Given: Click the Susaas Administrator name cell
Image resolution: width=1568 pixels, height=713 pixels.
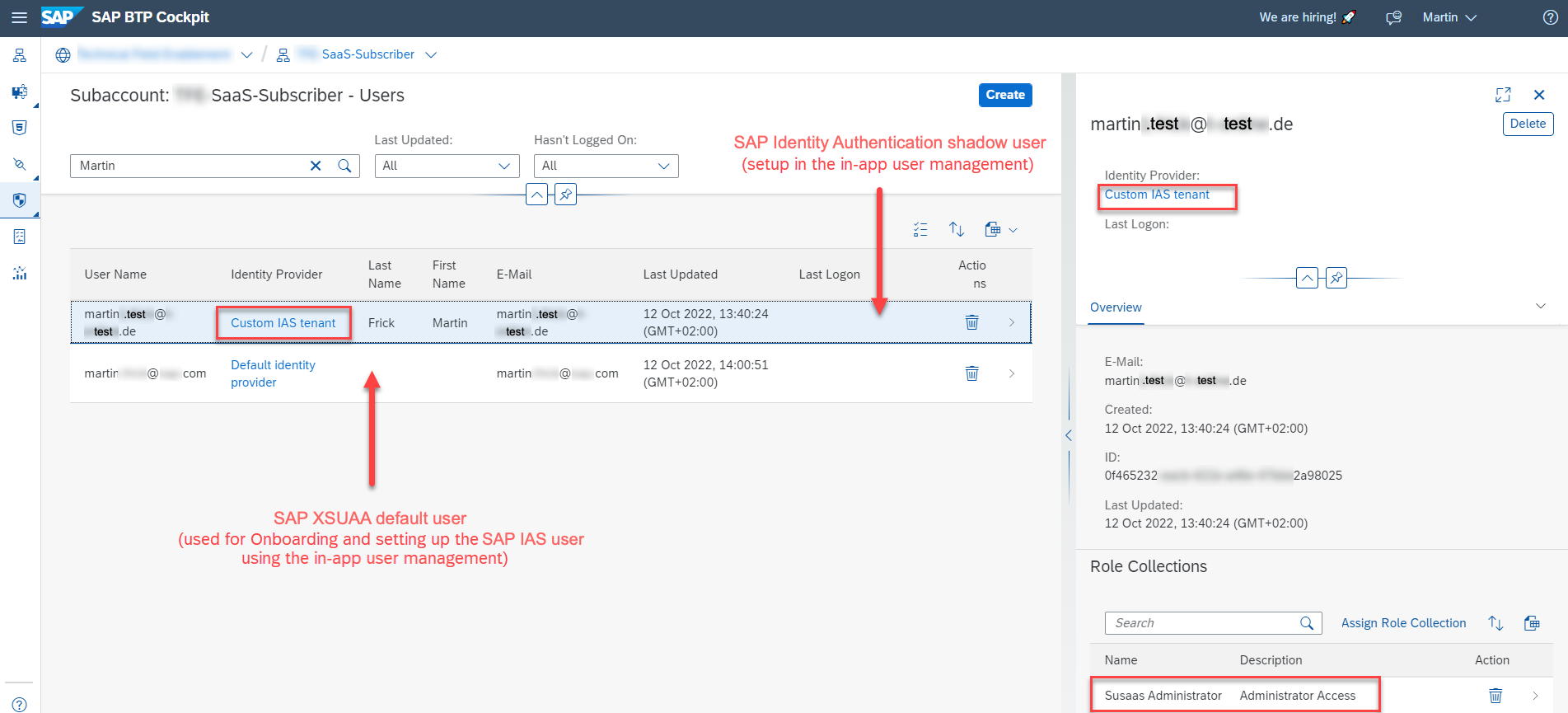Looking at the screenshot, I should click(1163, 696).
